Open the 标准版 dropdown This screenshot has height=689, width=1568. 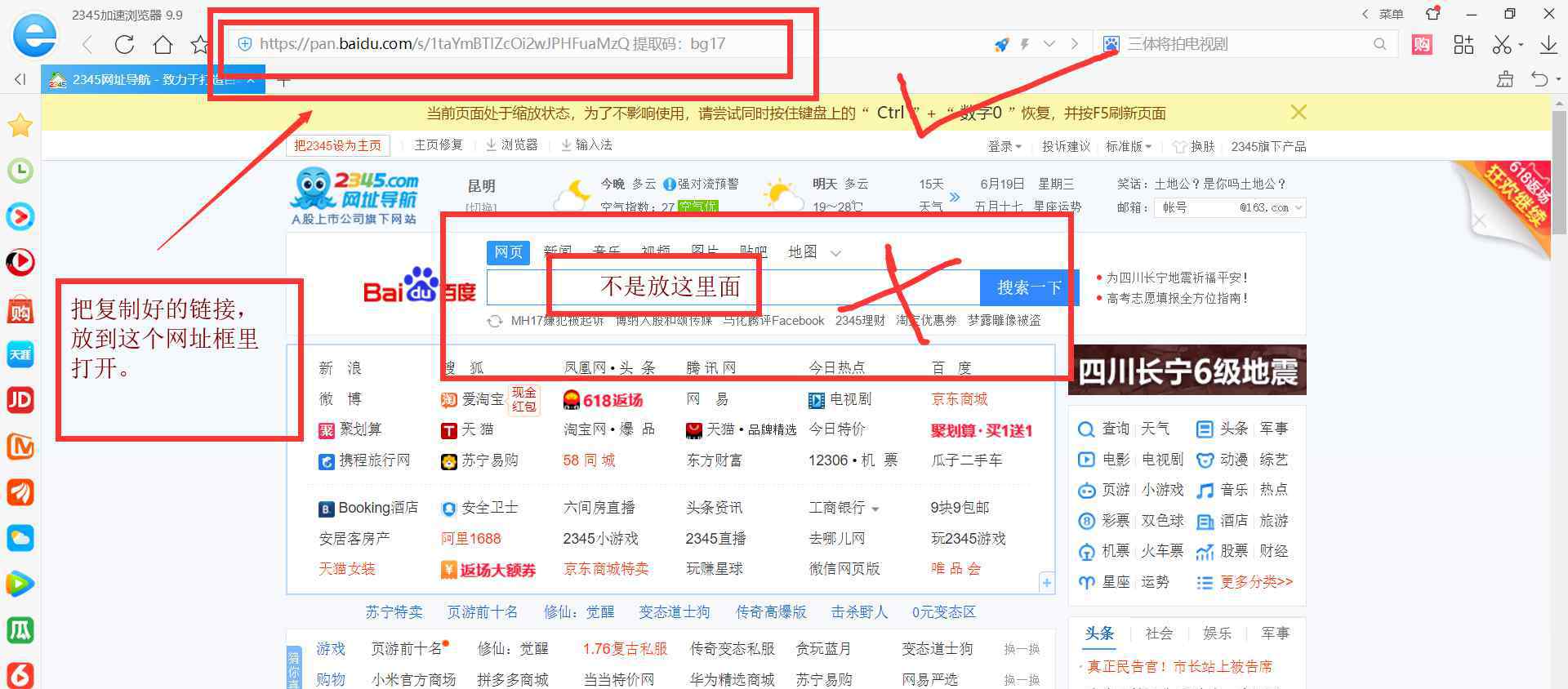coord(1129,146)
